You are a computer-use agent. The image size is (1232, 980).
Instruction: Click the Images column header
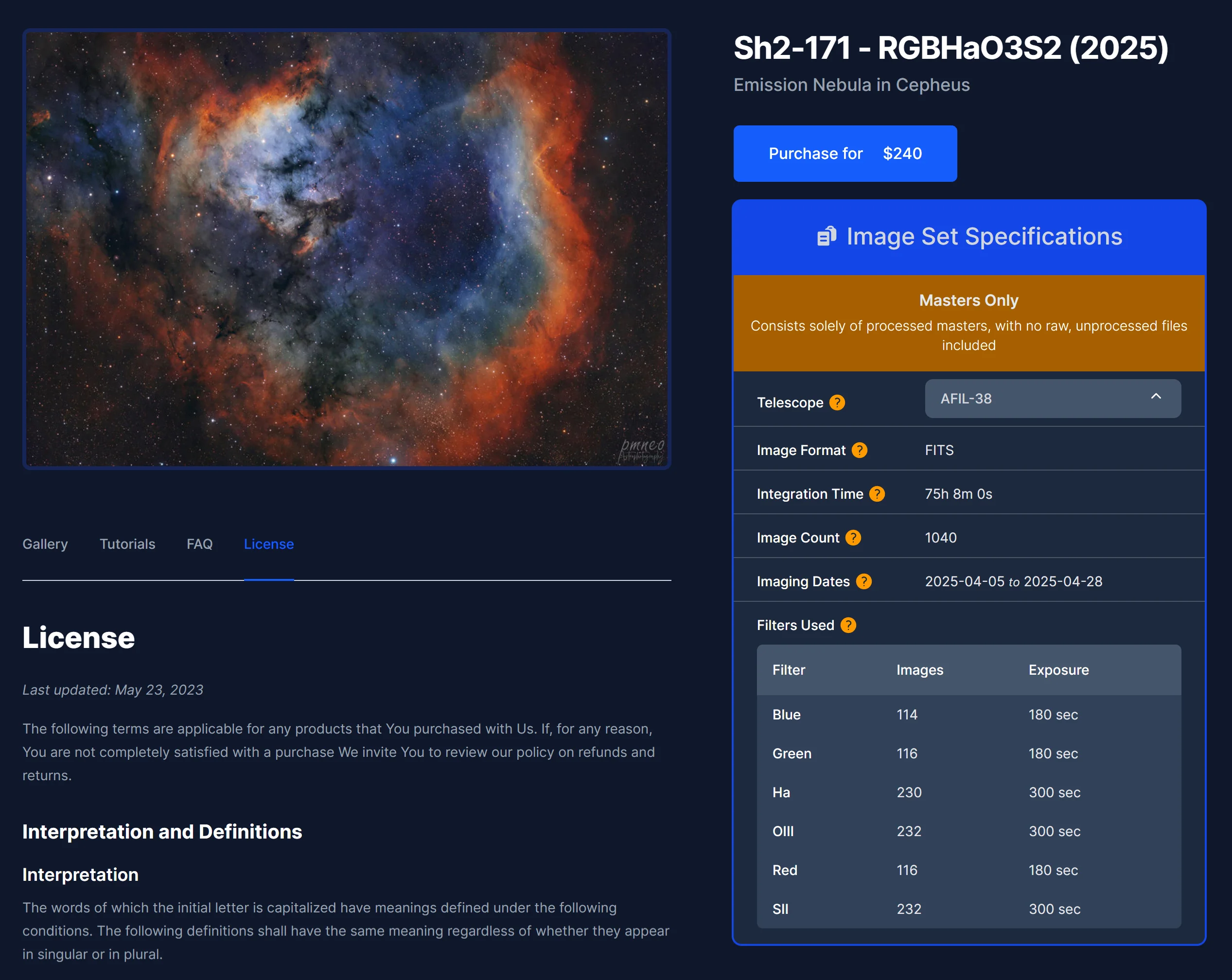coord(919,670)
